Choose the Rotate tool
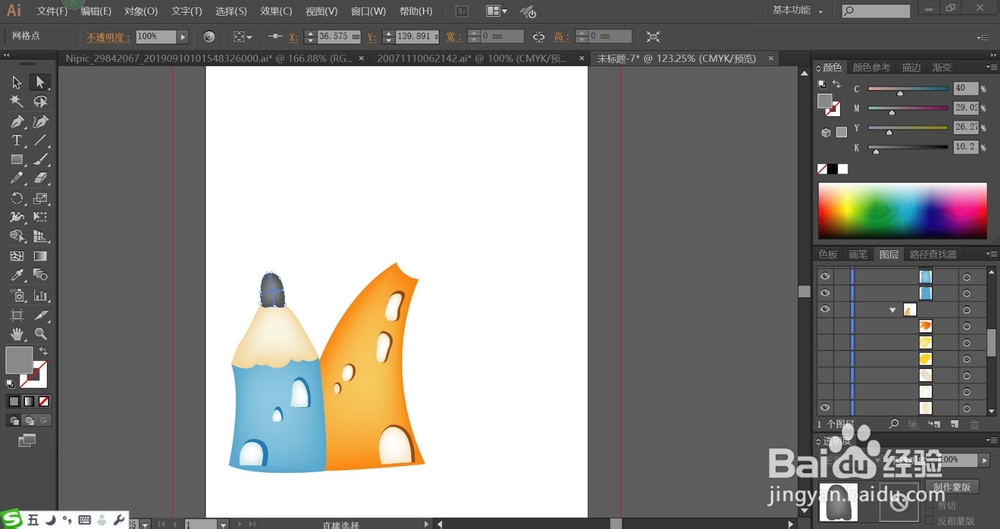This screenshot has height=529, width=1000. (x=17, y=198)
